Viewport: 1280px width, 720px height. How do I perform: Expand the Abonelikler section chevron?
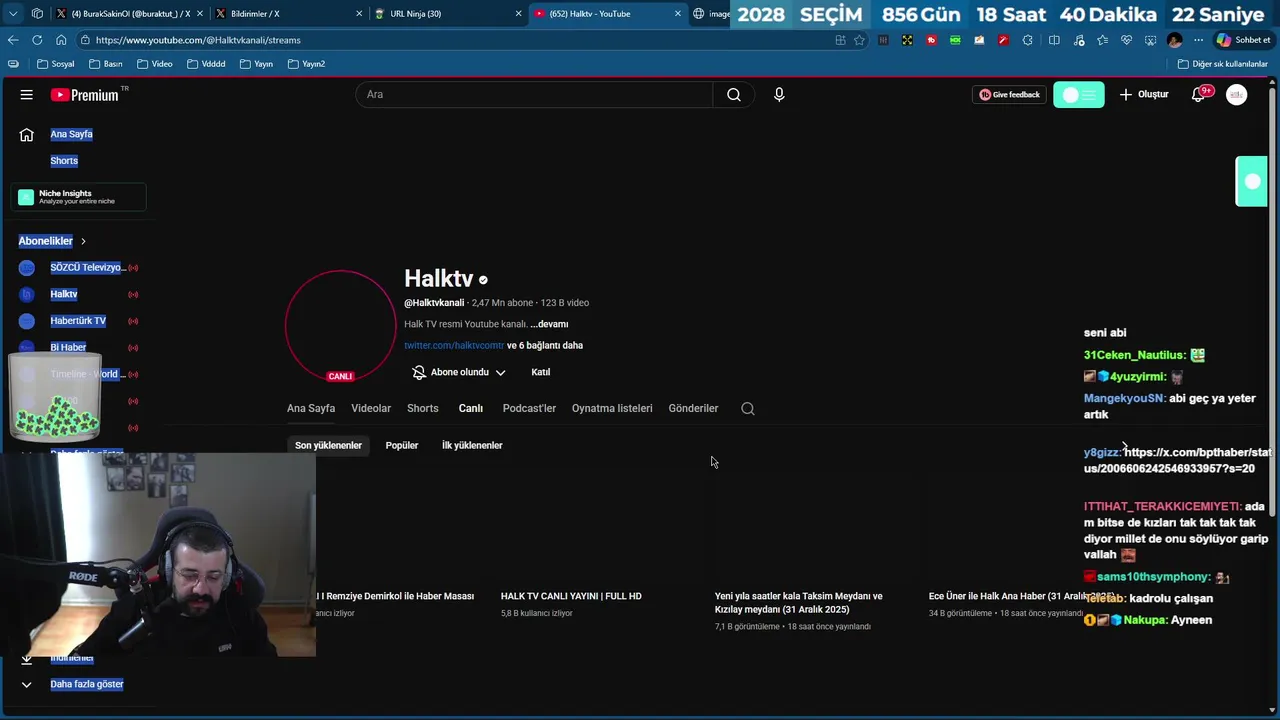pyautogui.click(x=83, y=241)
